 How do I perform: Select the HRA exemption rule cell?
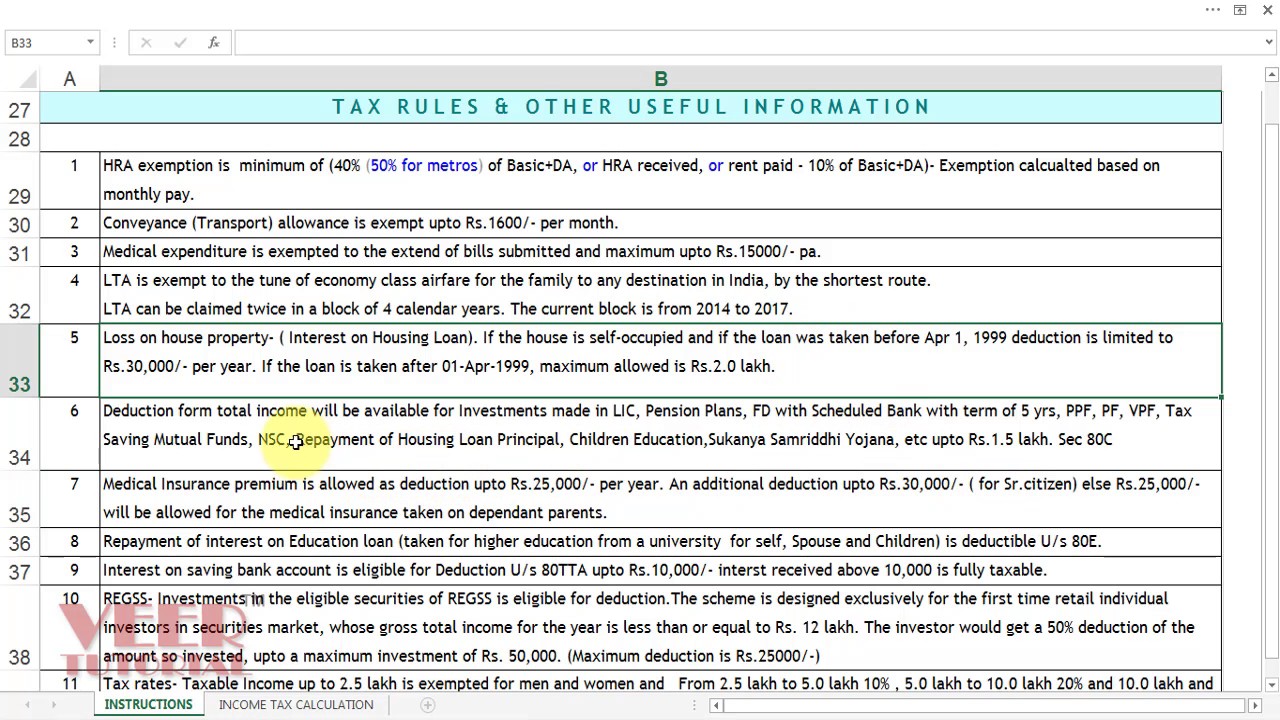(x=660, y=180)
